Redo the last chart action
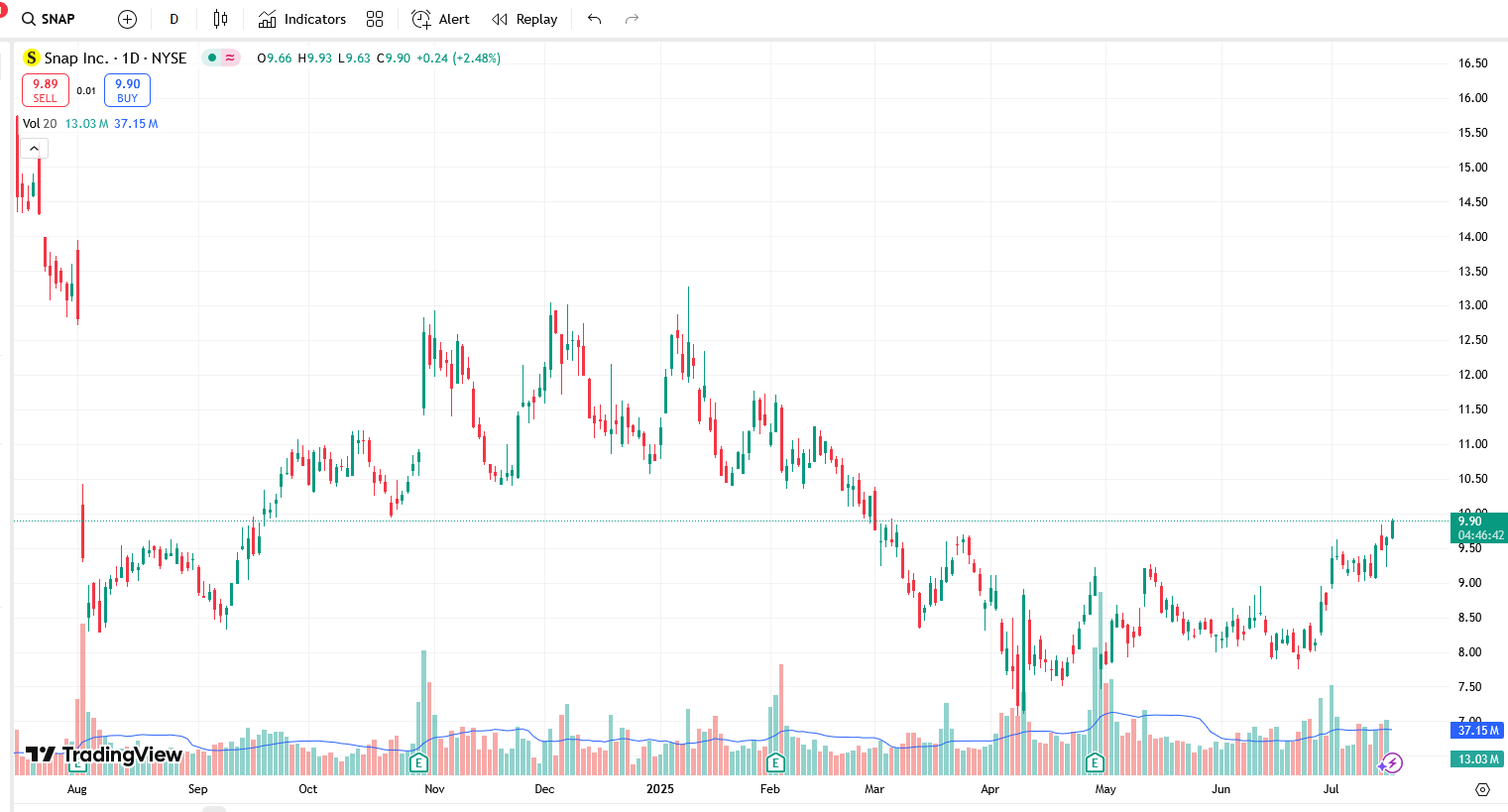This screenshot has width=1508, height=812. coord(632,19)
